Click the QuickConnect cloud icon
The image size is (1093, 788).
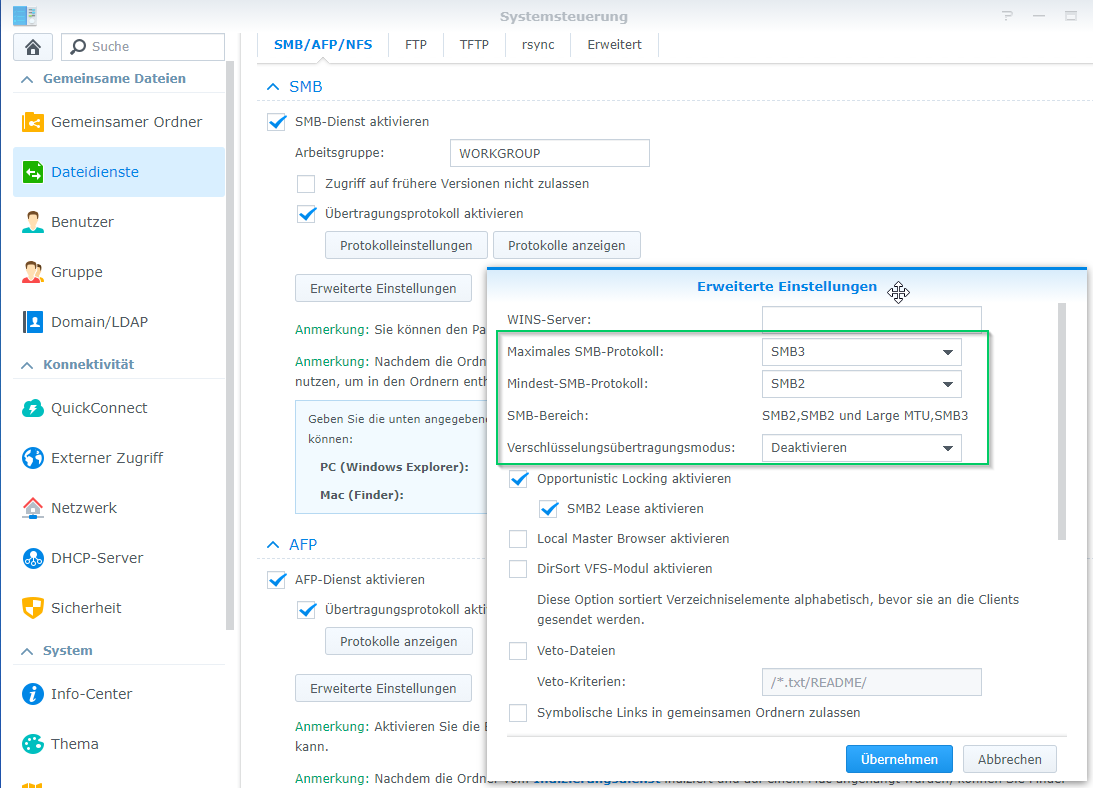(x=33, y=408)
